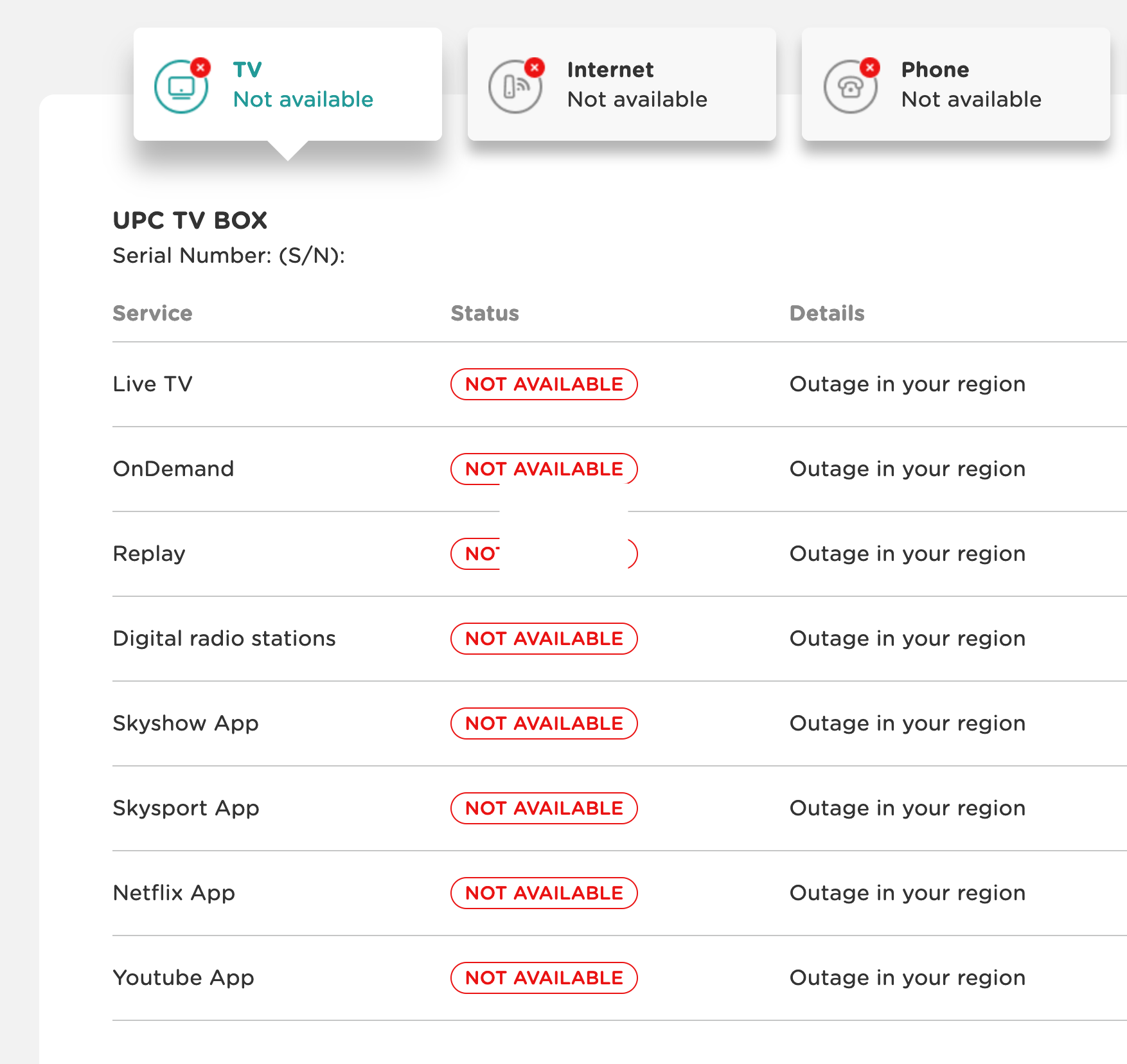
Task: Click red error badge on TV icon
Action: click(x=201, y=67)
